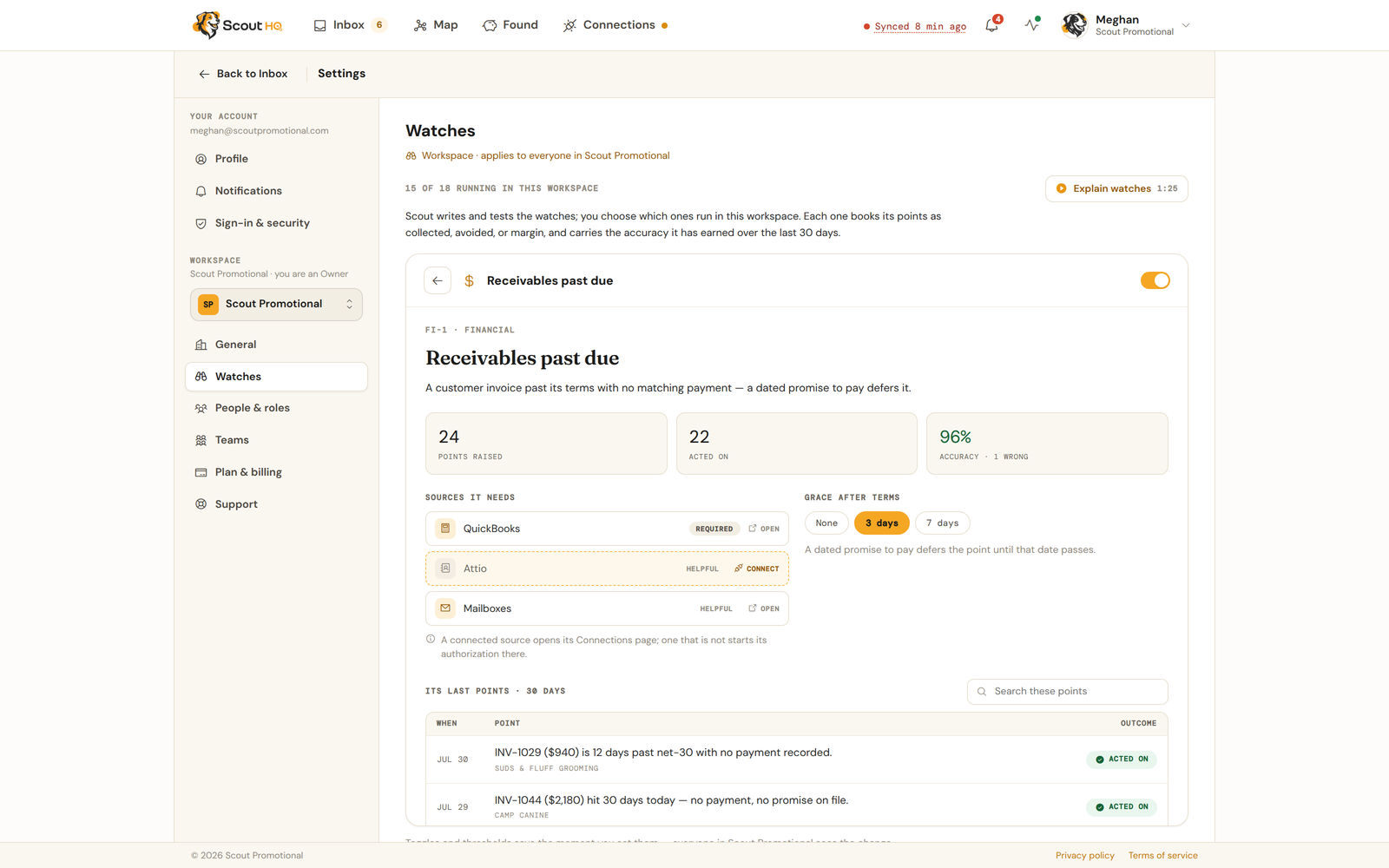1389x868 pixels.
Task: Click the 22 Acted On card
Action: (797, 444)
